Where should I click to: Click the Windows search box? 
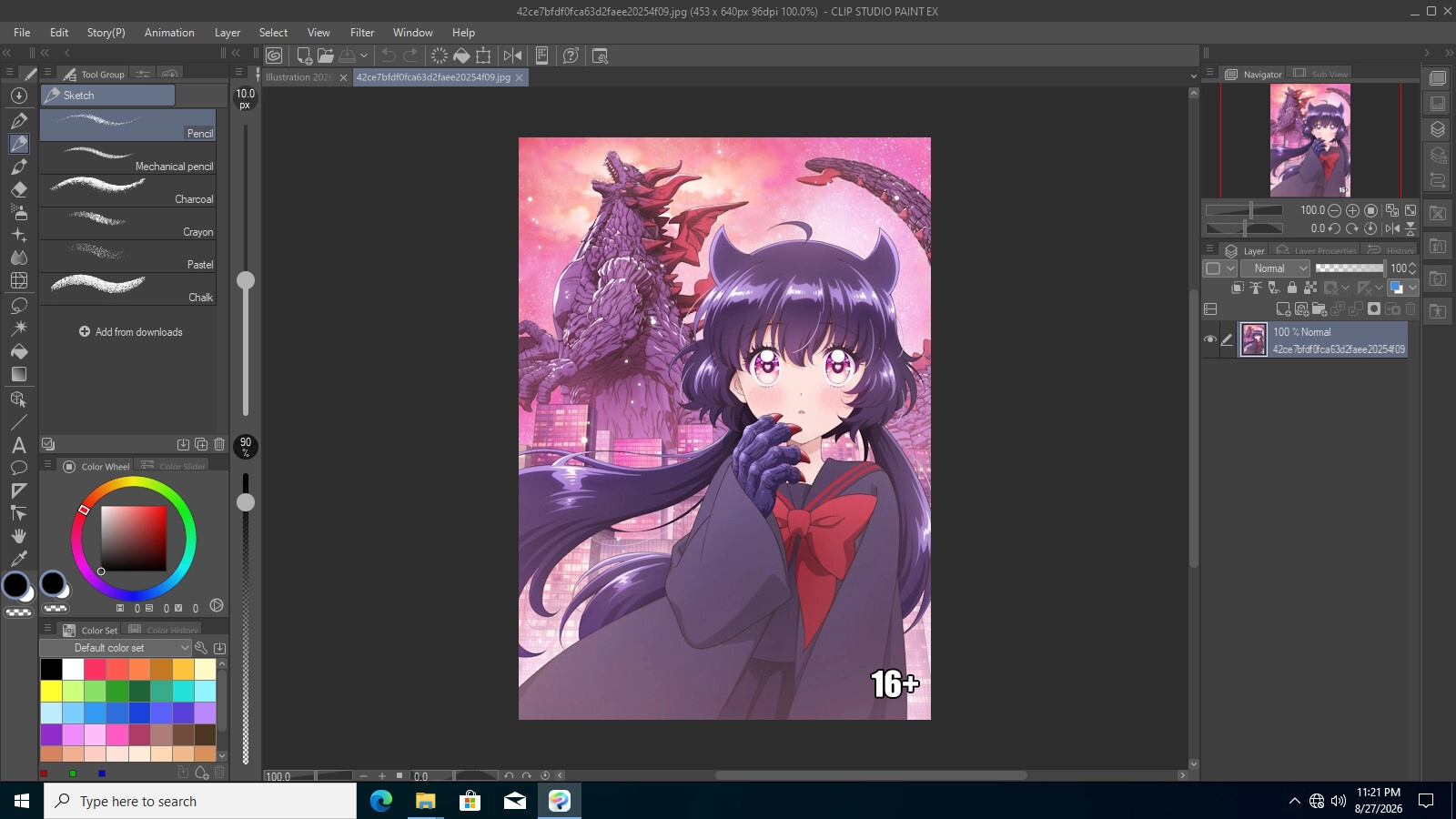point(200,801)
